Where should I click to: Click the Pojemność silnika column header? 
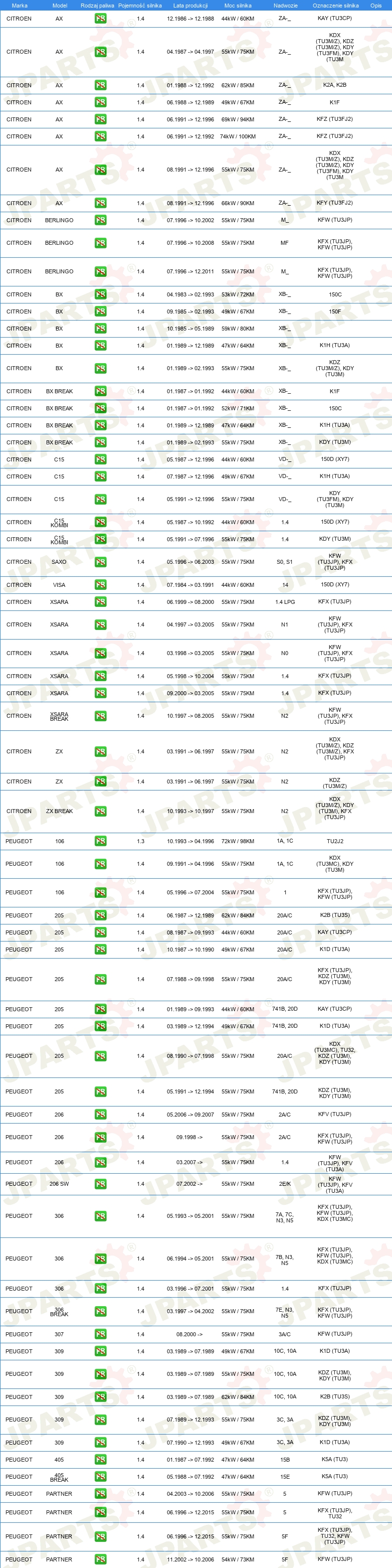click(140, 6)
